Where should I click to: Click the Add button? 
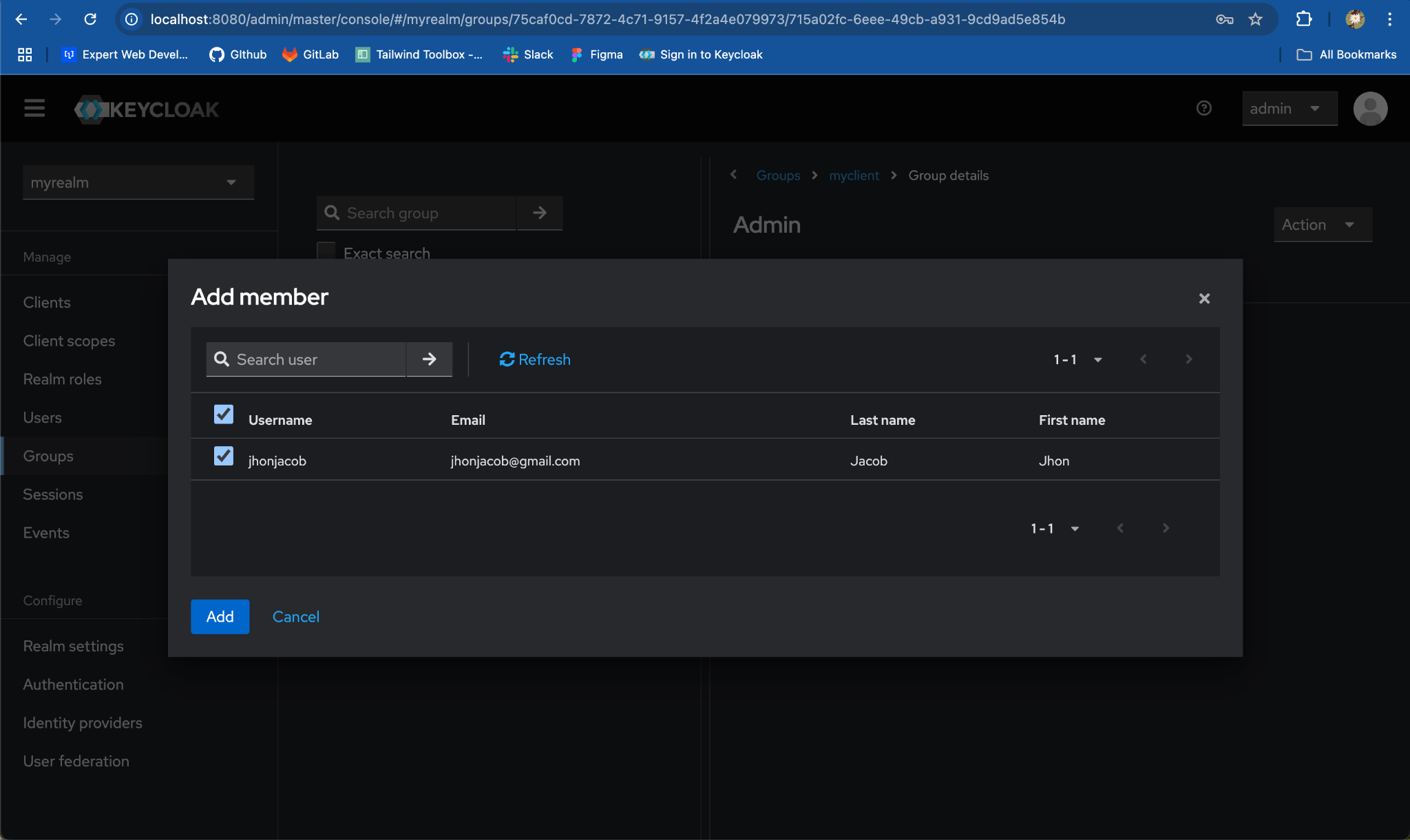click(x=220, y=616)
